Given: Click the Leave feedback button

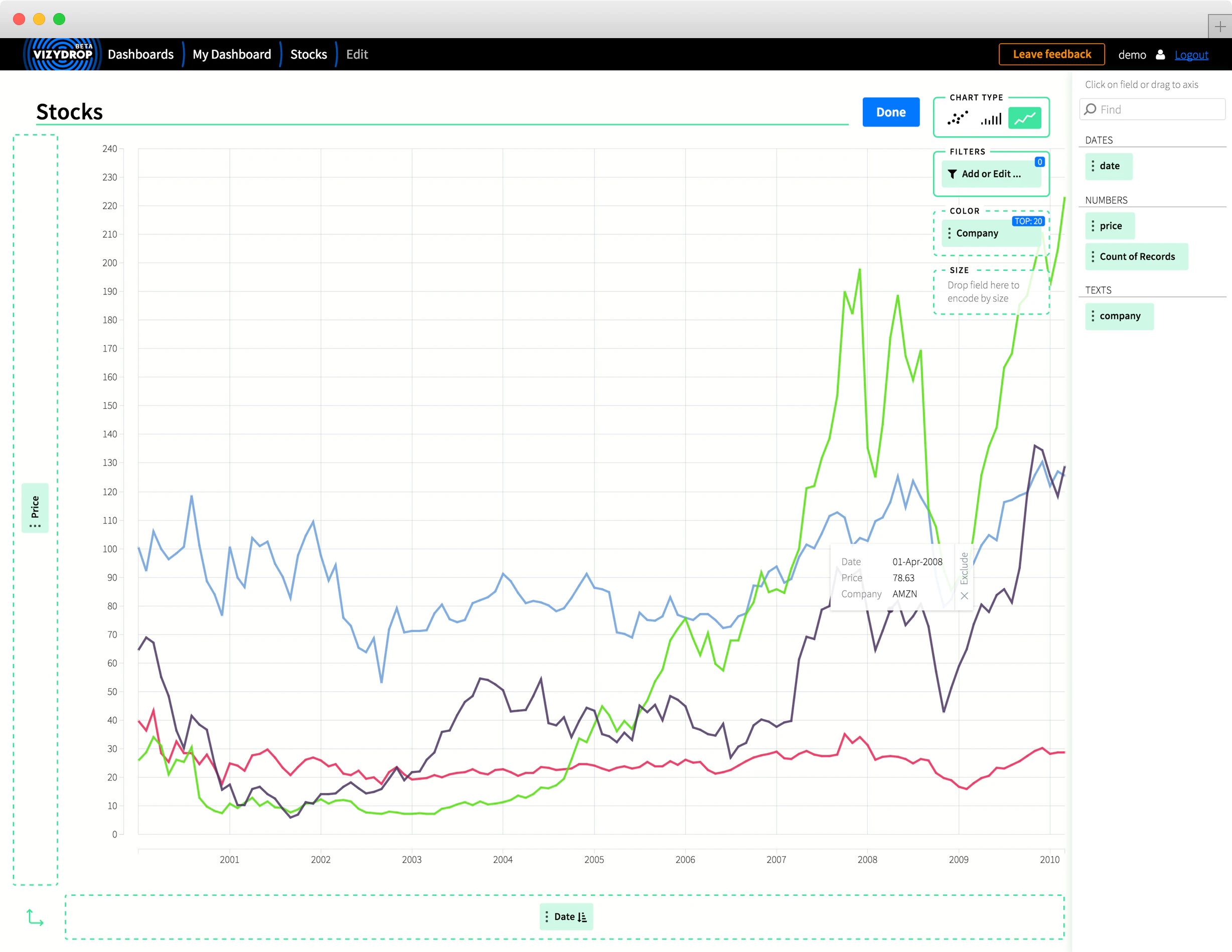Looking at the screenshot, I should 1051,55.
